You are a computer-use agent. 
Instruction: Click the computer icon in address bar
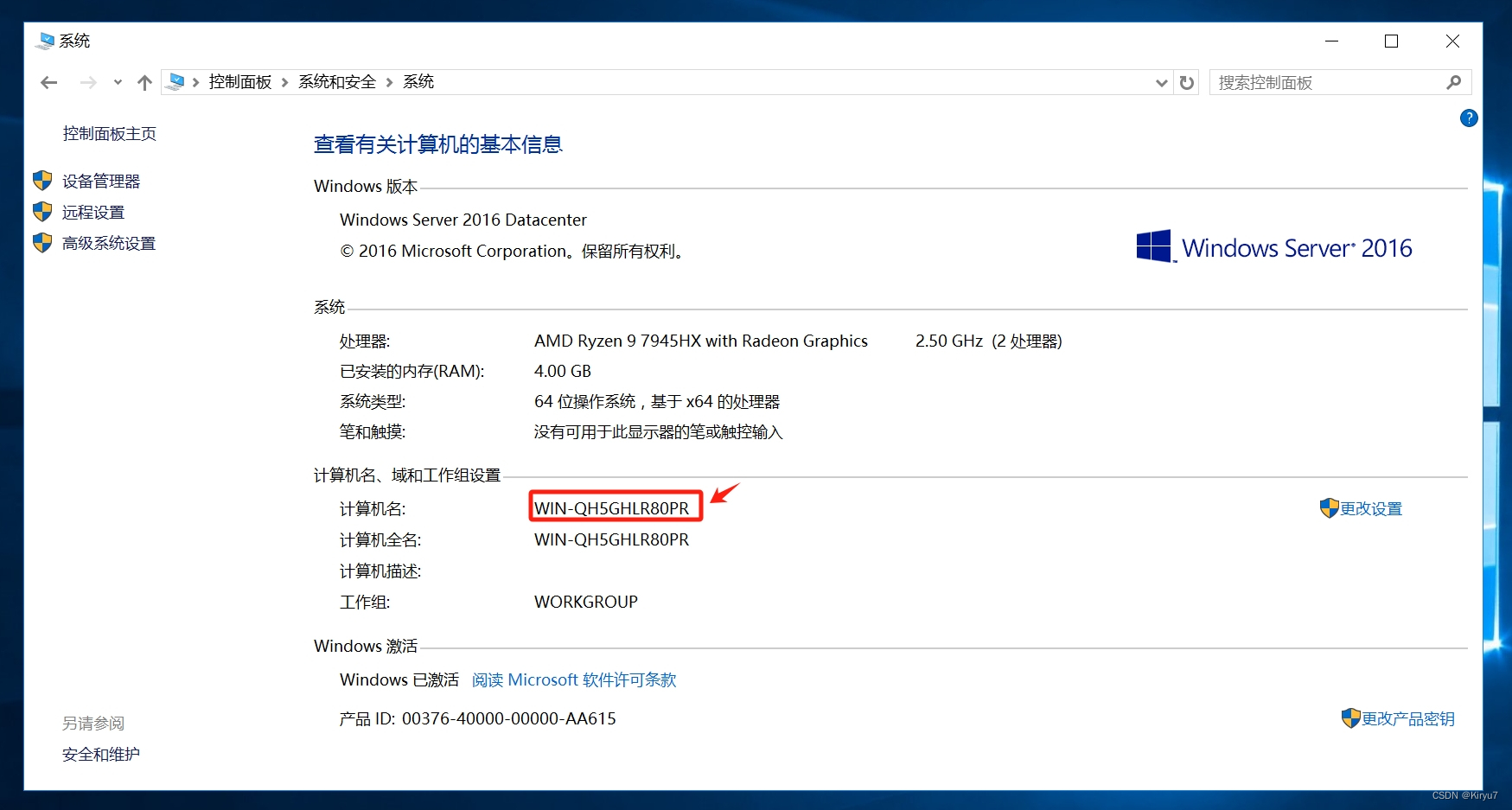[x=175, y=82]
